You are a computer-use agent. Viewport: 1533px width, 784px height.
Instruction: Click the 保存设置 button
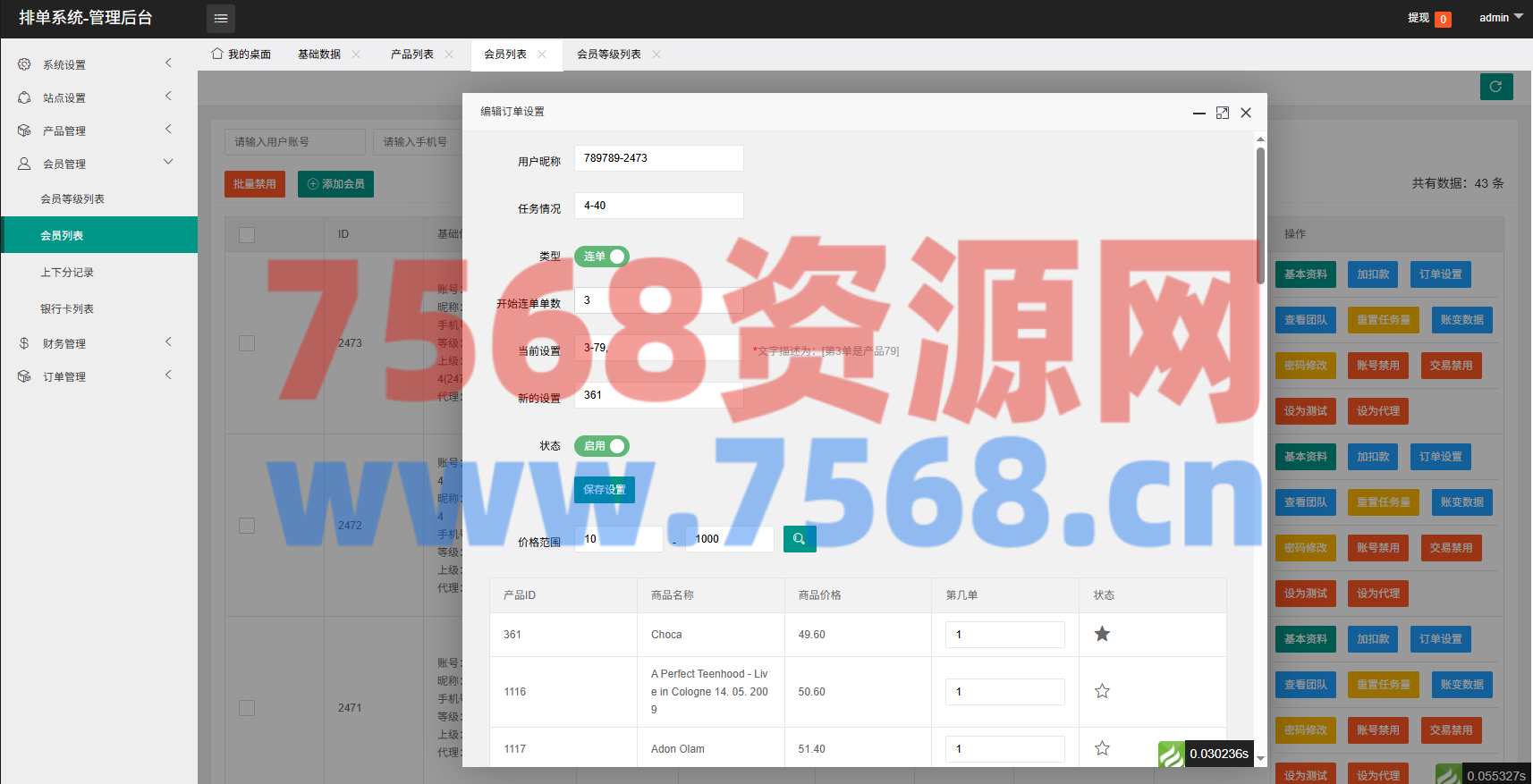coord(605,490)
